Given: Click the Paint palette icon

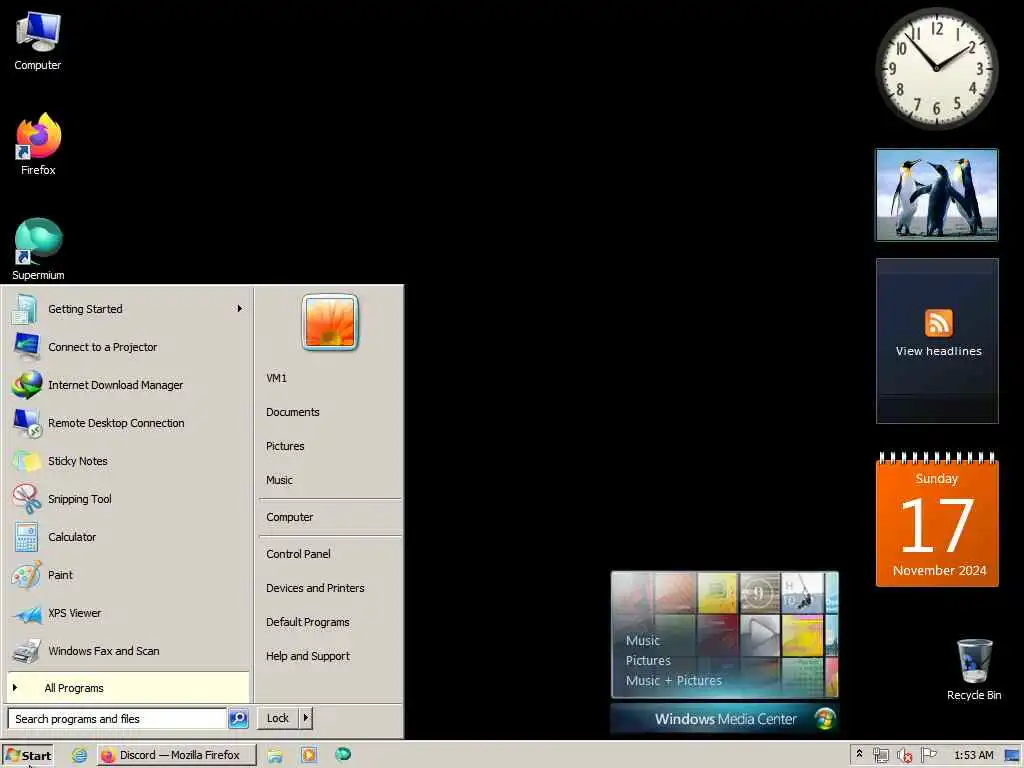Looking at the screenshot, I should coord(27,575).
